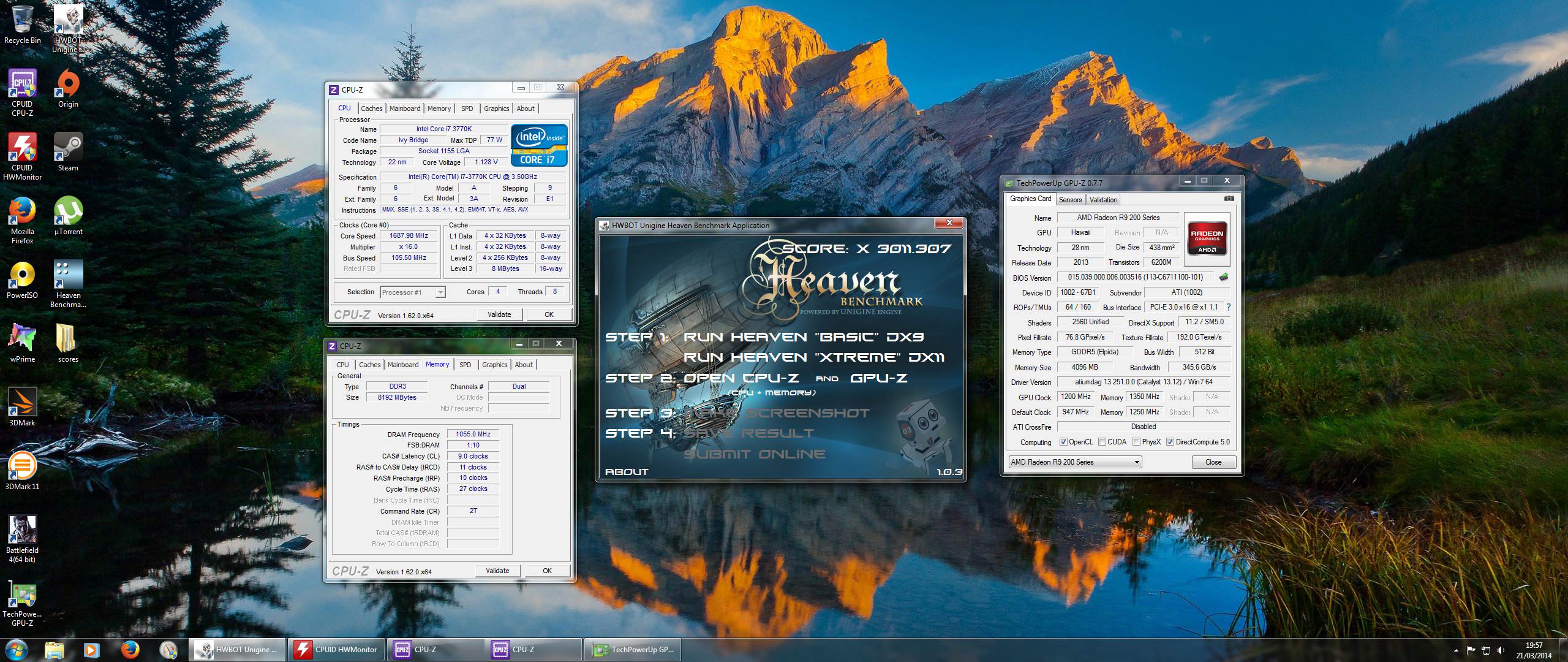1568x662 pixels.
Task: Click Validate in top CPU-Z window
Action: point(499,314)
